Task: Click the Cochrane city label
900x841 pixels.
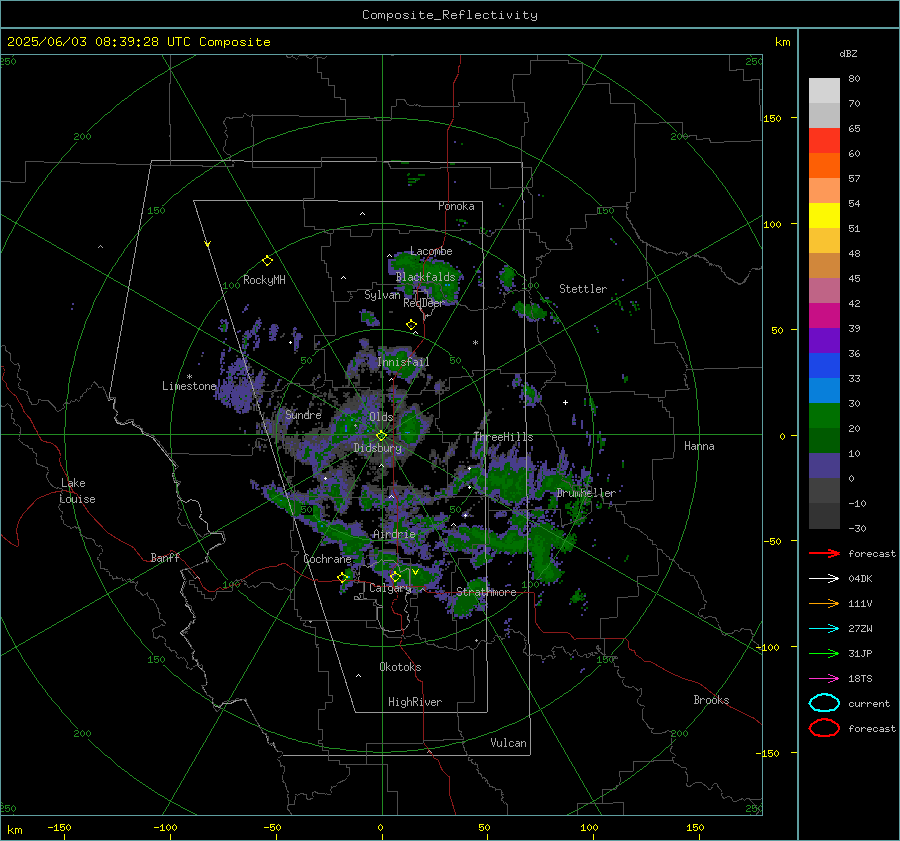Action: coord(327,559)
